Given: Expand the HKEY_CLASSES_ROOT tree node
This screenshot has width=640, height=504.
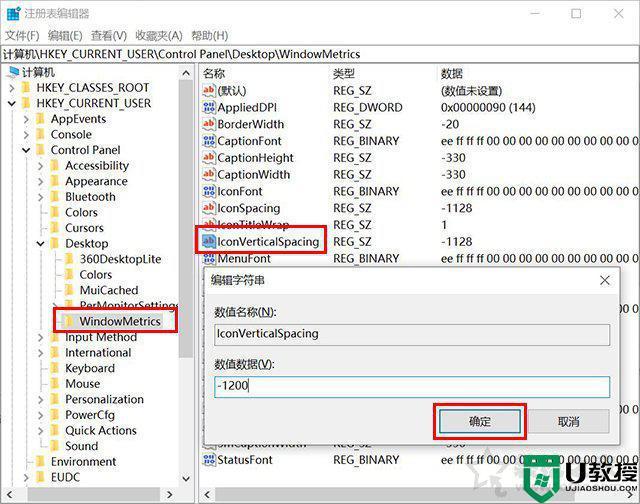Looking at the screenshot, I should (x=12, y=88).
